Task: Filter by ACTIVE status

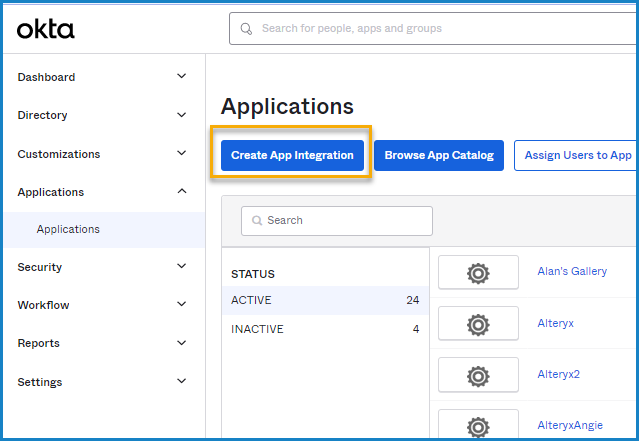Action: pyautogui.click(x=325, y=300)
